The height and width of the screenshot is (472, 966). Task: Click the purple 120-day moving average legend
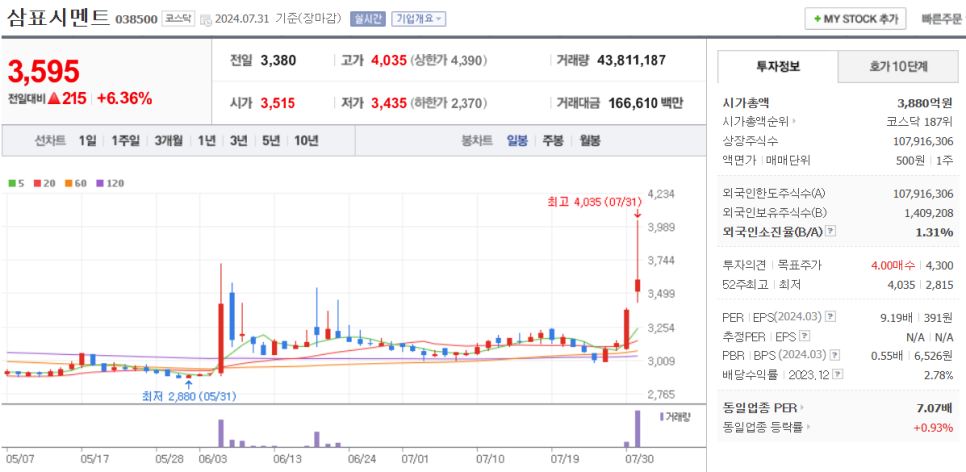click(110, 183)
